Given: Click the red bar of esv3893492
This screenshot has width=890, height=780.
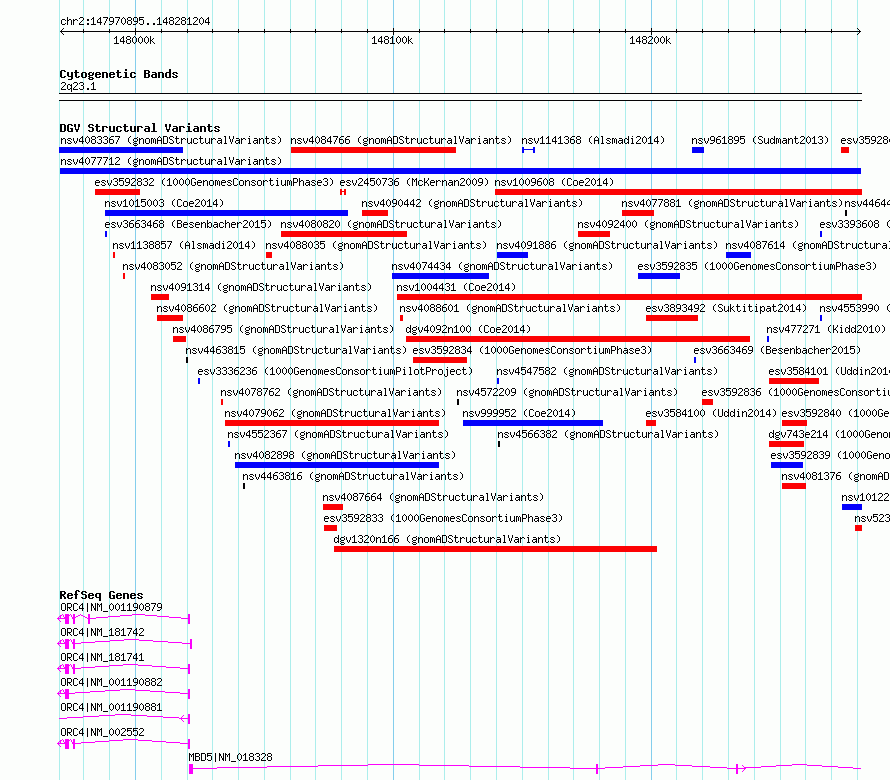Looking at the screenshot, I should (671, 318).
